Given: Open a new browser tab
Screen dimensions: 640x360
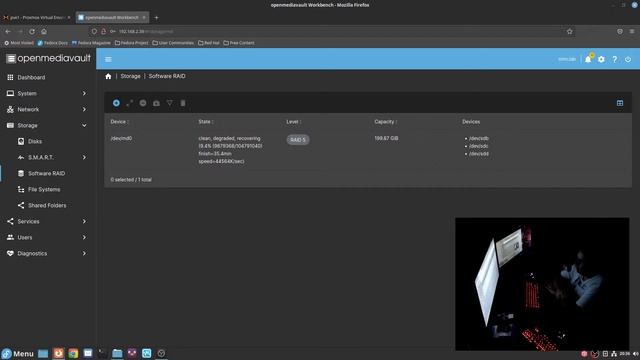Looking at the screenshot, I should tap(156, 18).
